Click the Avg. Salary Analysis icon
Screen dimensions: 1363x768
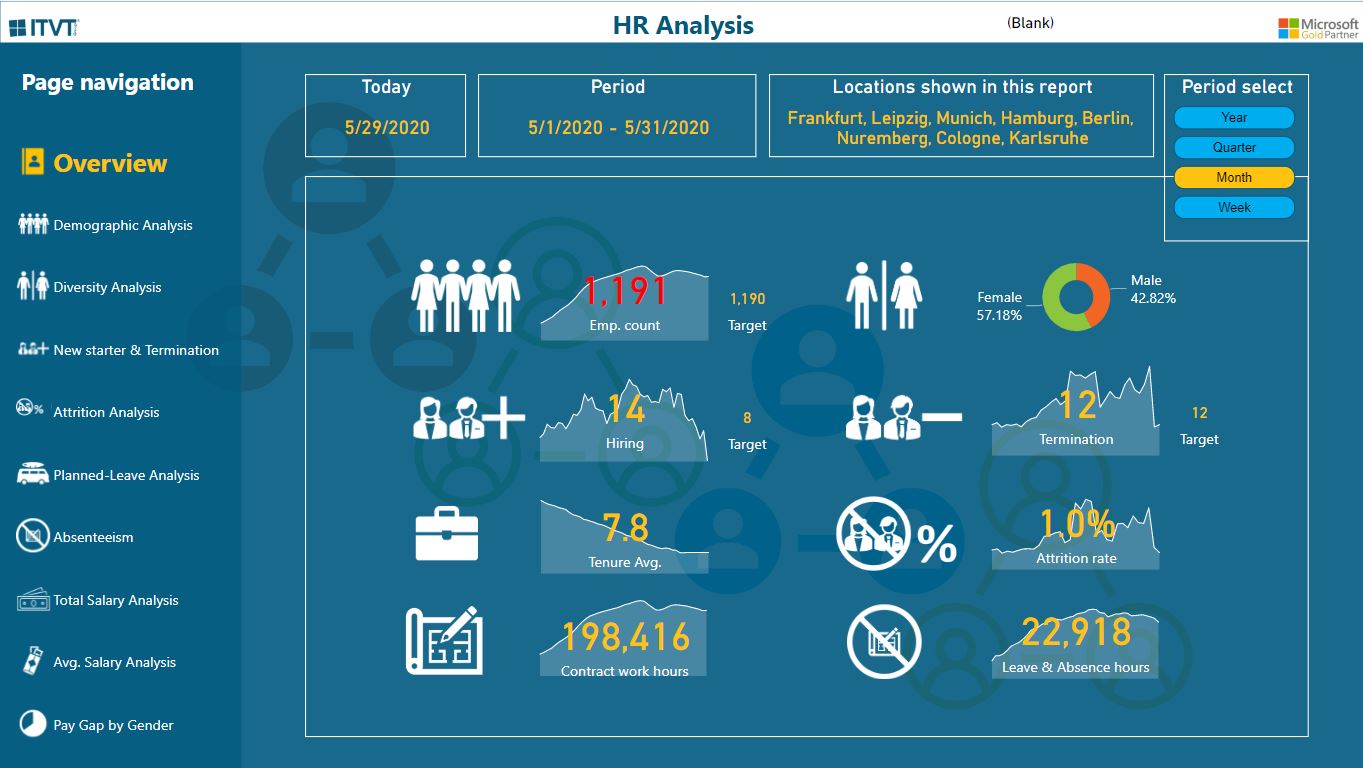pyautogui.click(x=33, y=661)
